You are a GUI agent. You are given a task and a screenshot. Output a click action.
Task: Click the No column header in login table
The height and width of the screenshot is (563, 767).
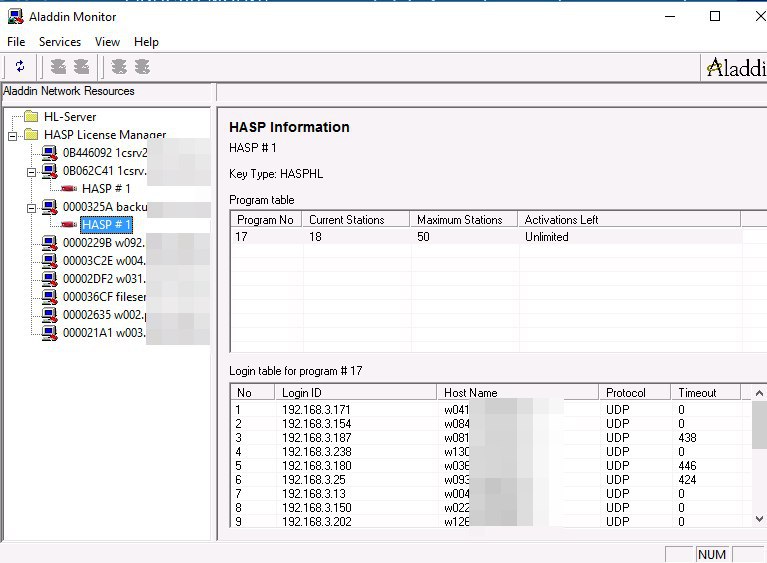252,392
